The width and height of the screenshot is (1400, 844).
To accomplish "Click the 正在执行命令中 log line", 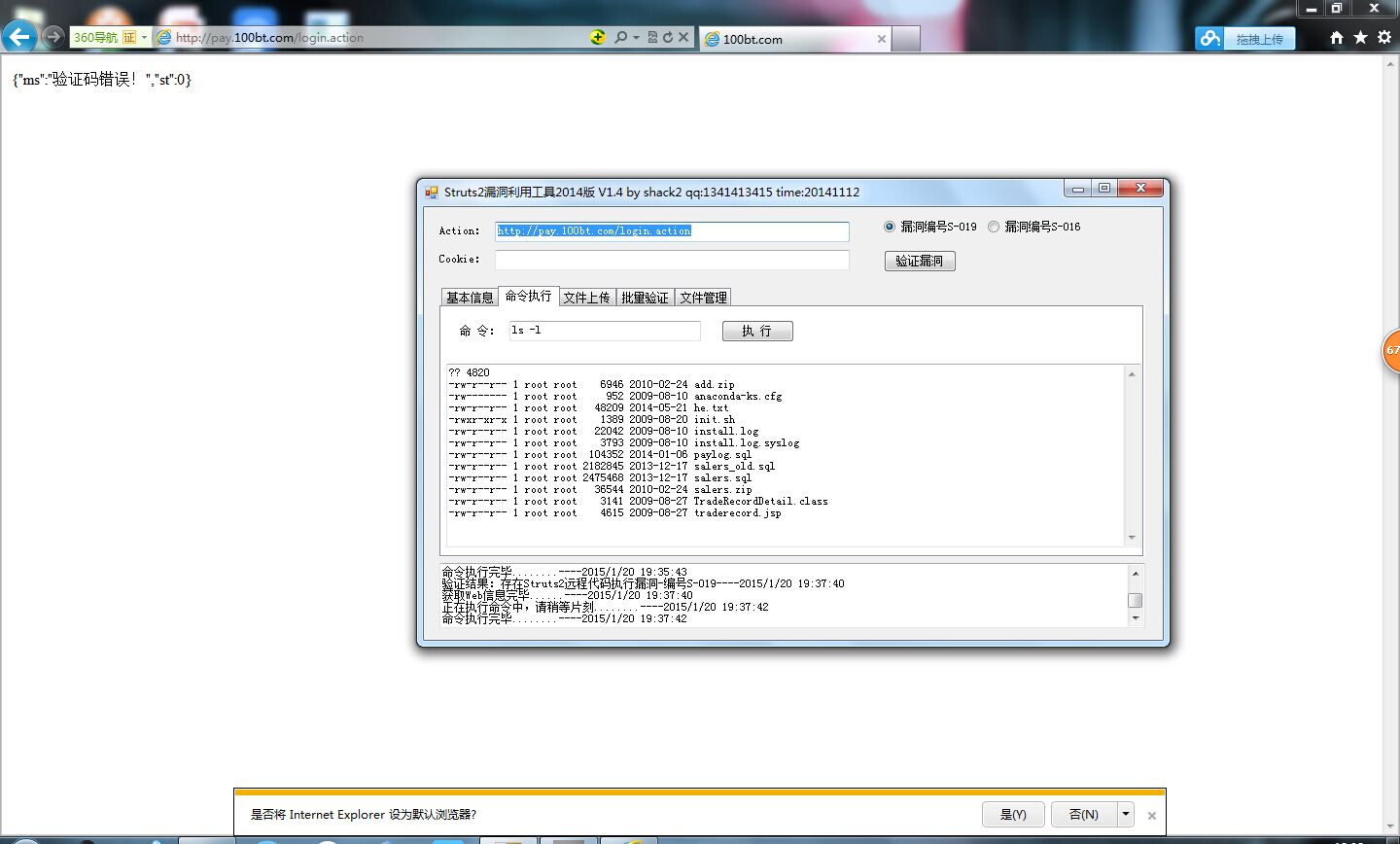I will 606,607.
